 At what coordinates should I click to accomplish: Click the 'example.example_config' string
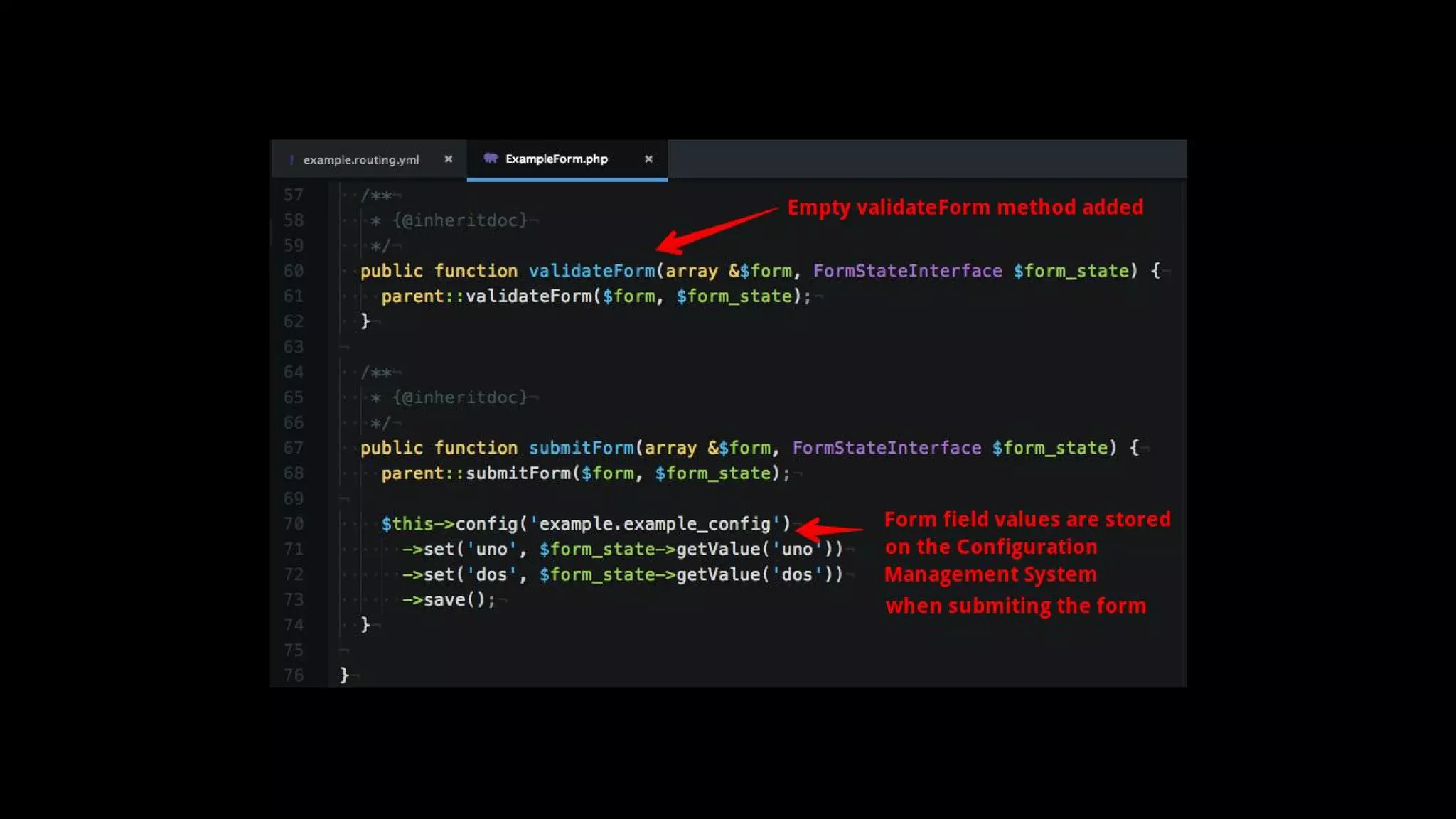coord(655,524)
